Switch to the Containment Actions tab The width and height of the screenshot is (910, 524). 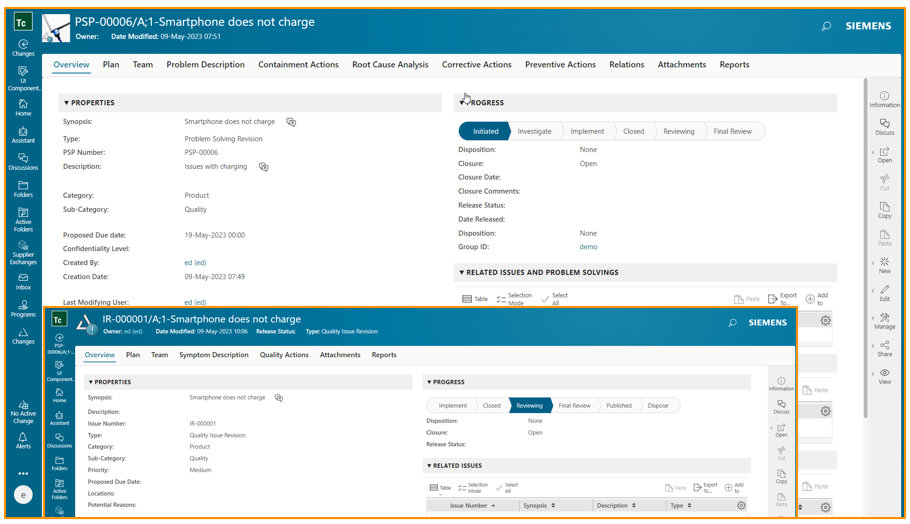298,64
